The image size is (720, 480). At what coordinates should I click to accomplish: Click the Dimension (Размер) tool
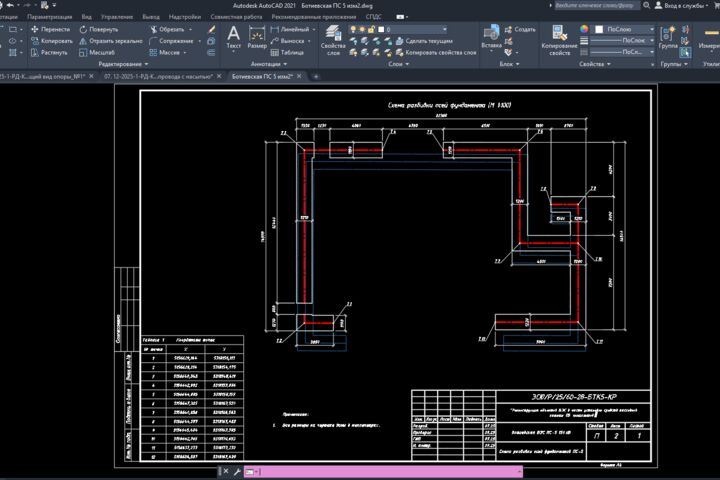pyautogui.click(x=257, y=38)
